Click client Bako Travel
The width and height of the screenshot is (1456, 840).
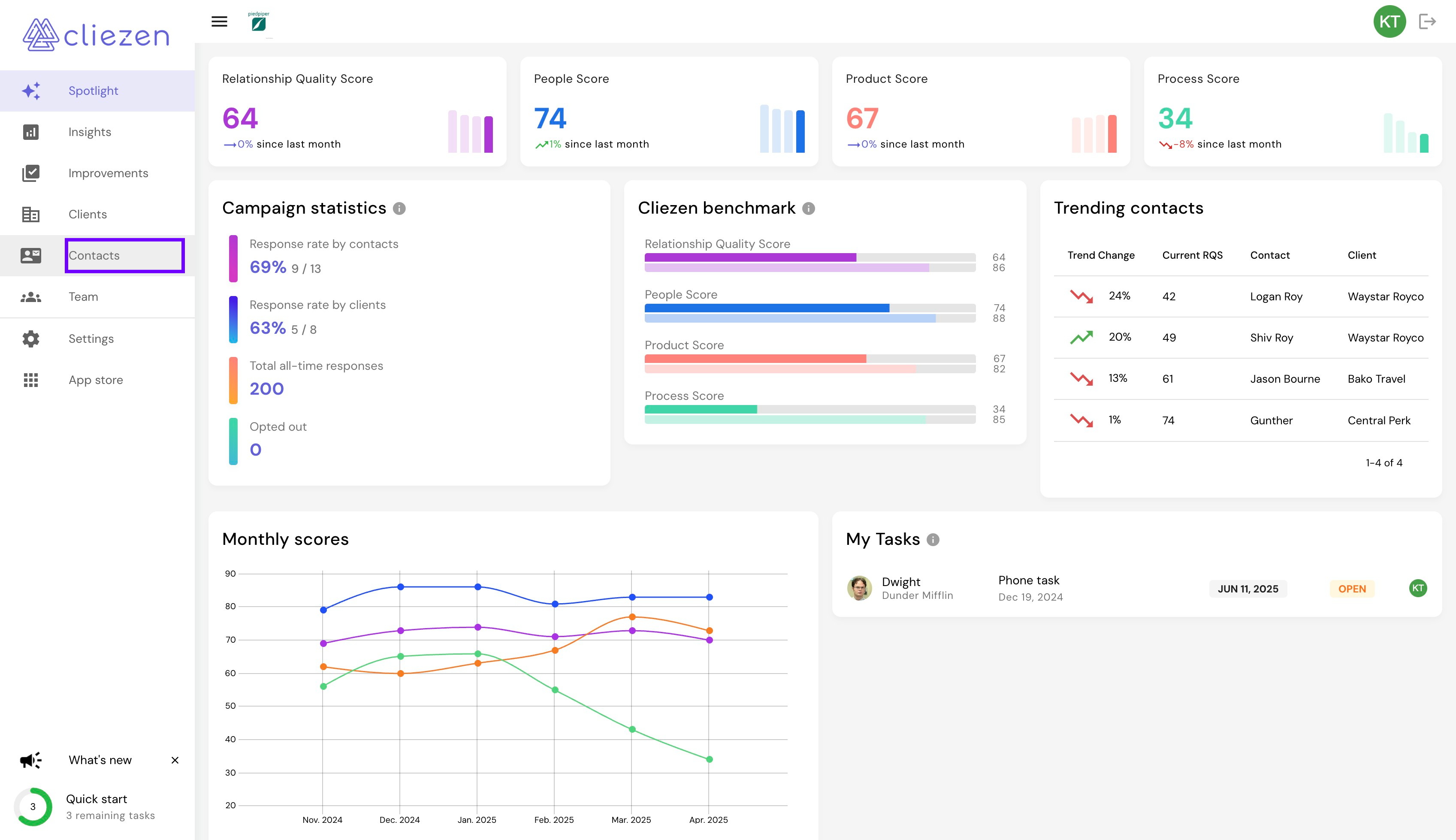pyautogui.click(x=1376, y=378)
